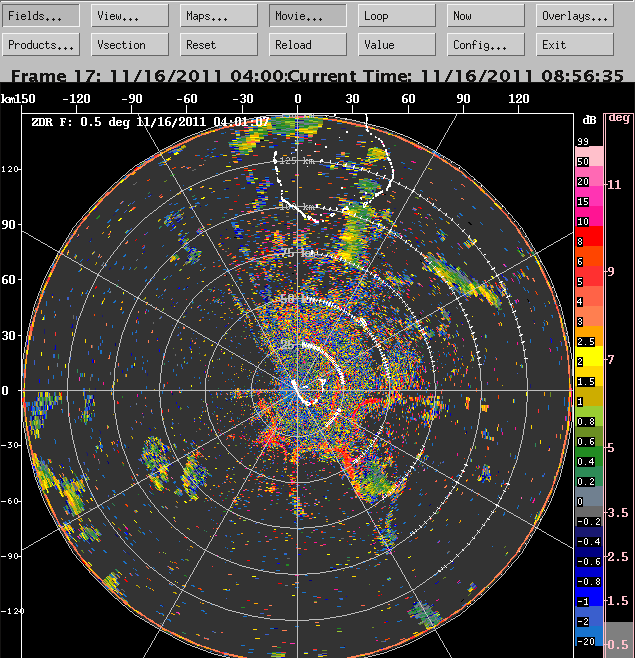
Task: Click the '50 km' range ring label
Action: [294, 299]
